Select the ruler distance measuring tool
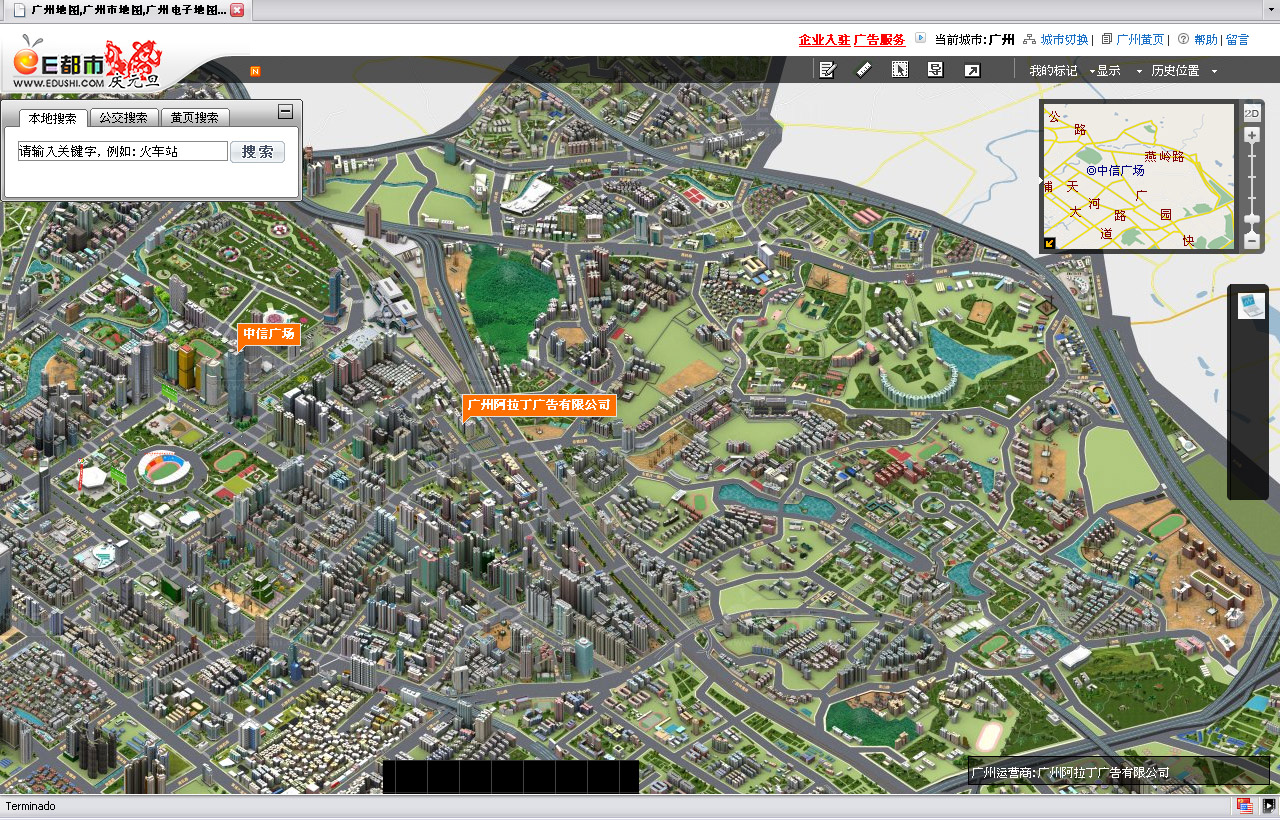 click(x=864, y=70)
